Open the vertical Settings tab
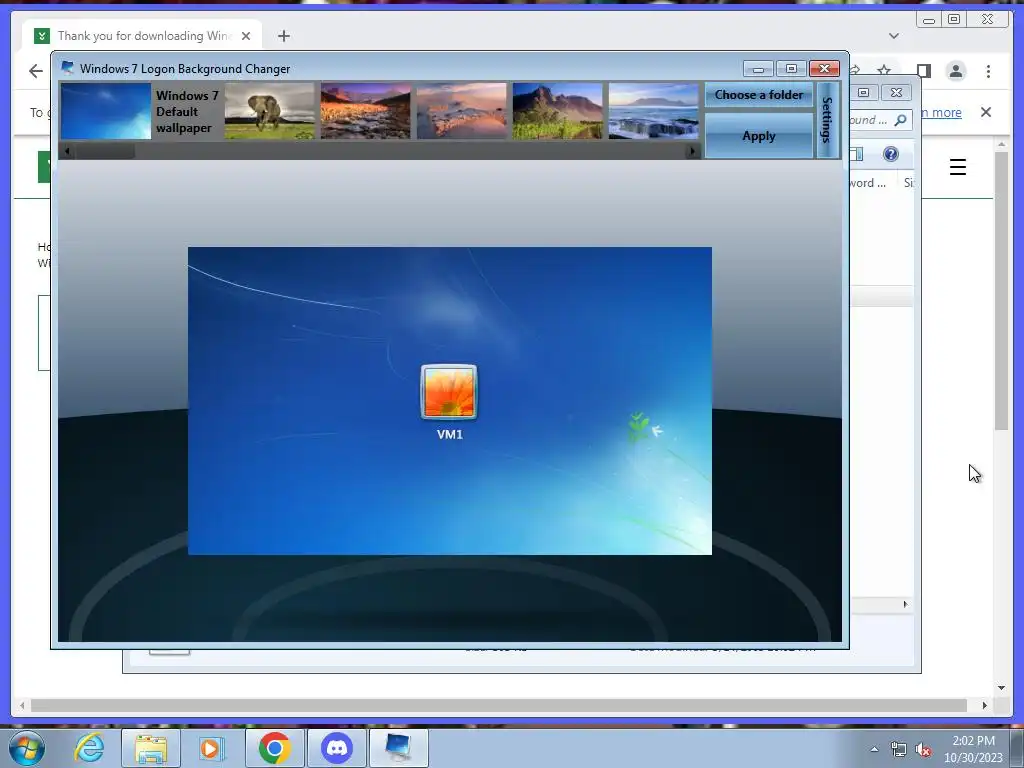 pos(827,120)
